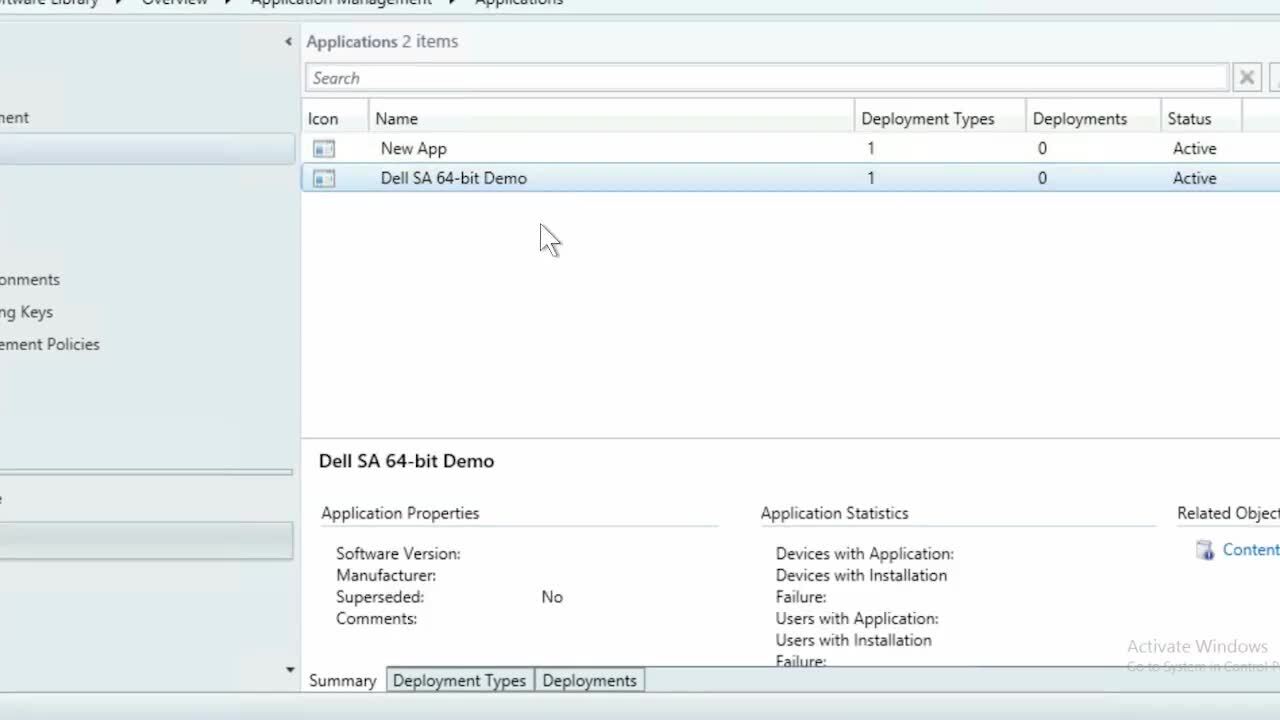Clear the search with the X button
Image resolution: width=1280 pixels, height=720 pixels.
1247,78
